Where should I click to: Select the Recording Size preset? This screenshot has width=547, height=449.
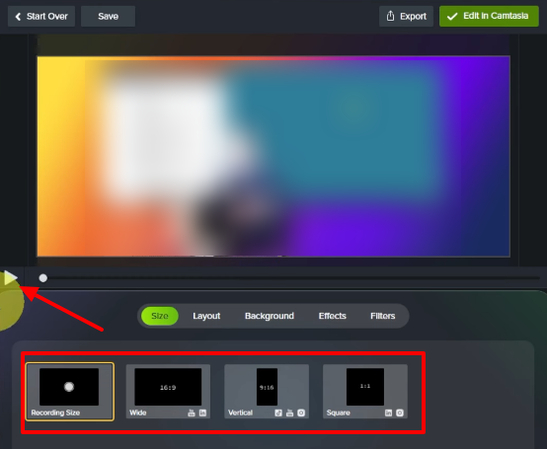pyautogui.click(x=70, y=391)
